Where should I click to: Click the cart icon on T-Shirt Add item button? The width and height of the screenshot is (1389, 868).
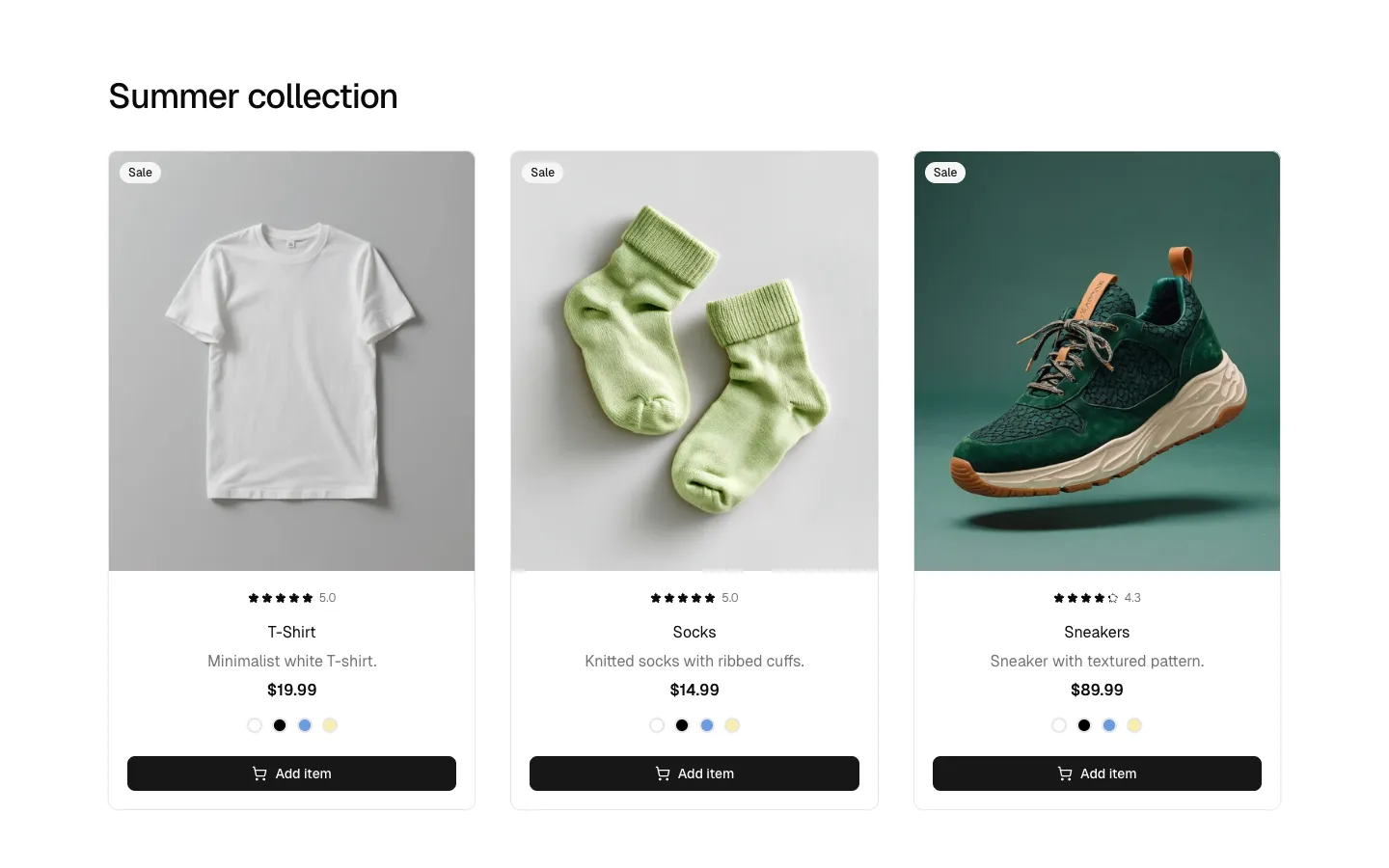point(259,773)
